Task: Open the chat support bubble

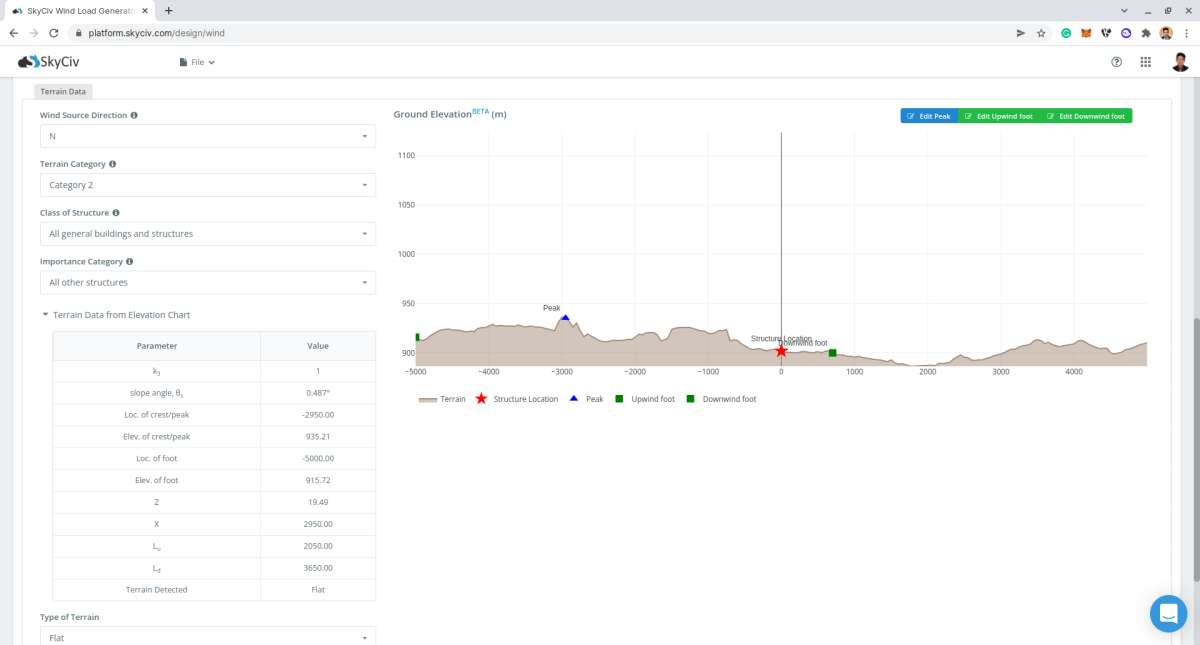Action: (1168, 613)
